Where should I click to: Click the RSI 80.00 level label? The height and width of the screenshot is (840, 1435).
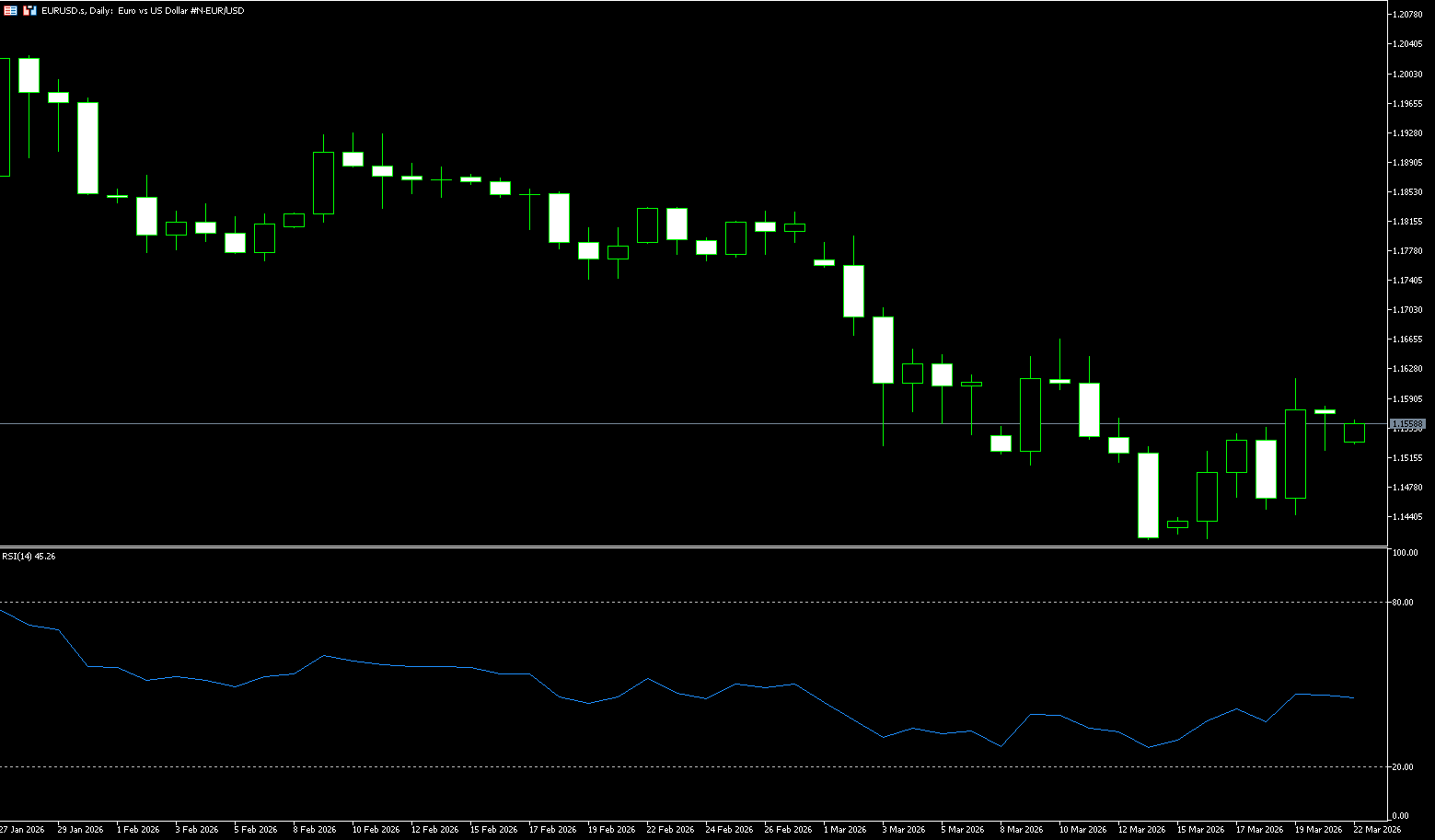pos(1404,603)
